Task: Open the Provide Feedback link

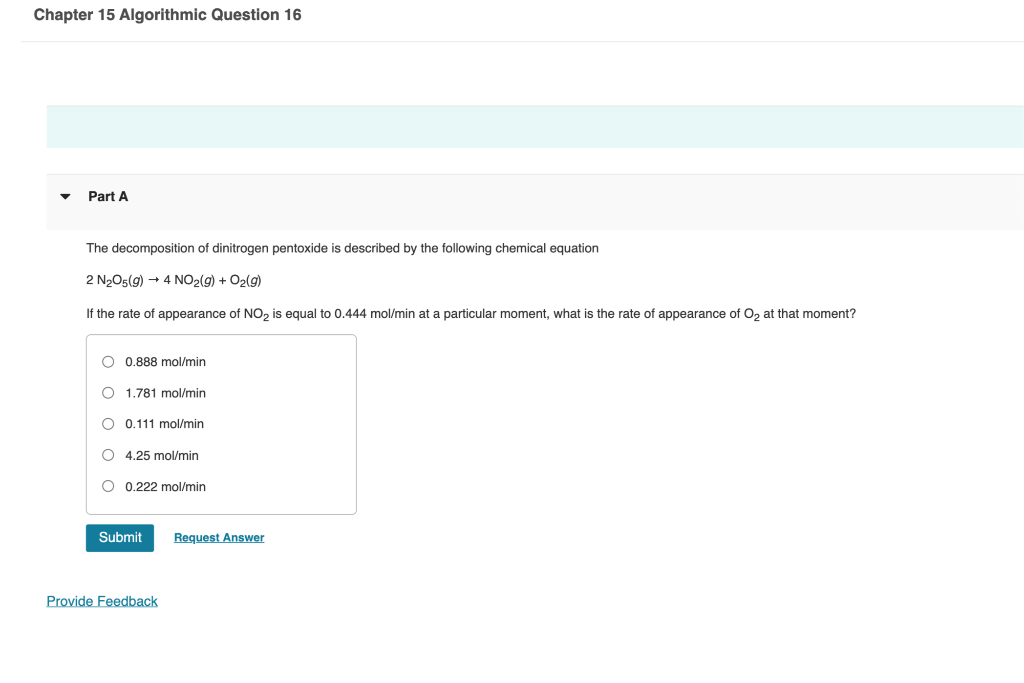Action: click(102, 600)
